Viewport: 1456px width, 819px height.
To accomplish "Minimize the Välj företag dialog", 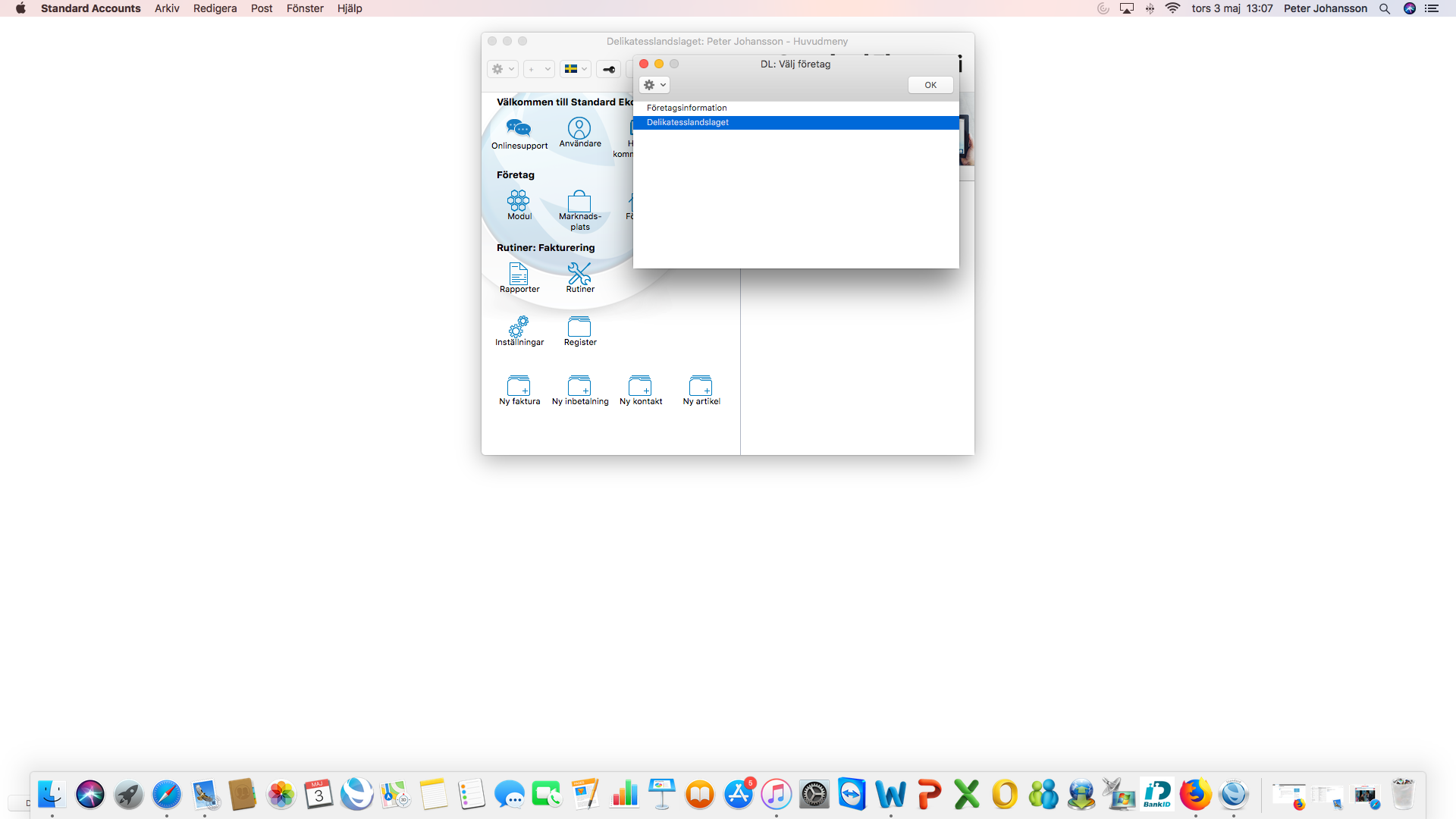I will point(659,64).
